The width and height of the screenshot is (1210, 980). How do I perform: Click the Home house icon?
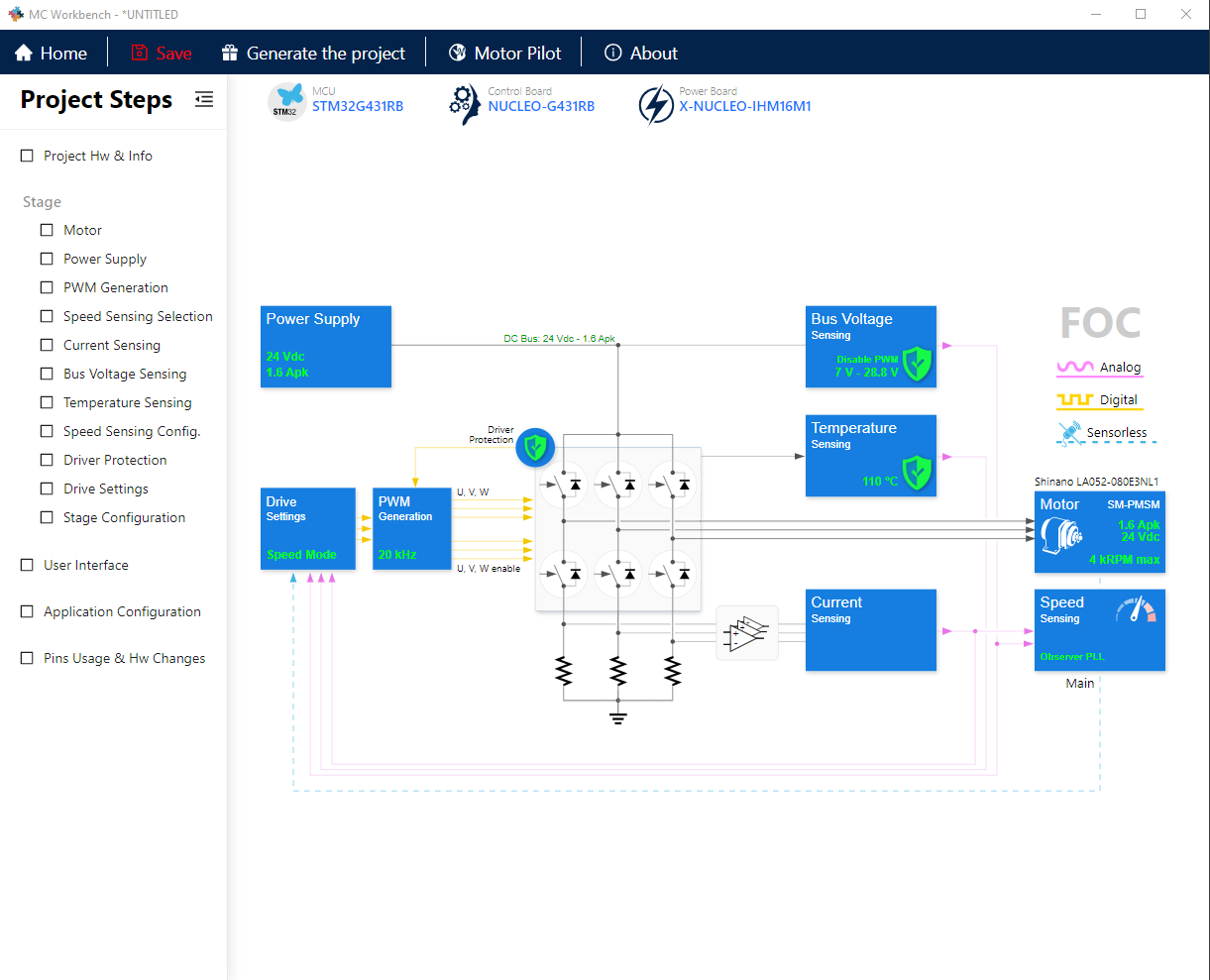(x=24, y=53)
